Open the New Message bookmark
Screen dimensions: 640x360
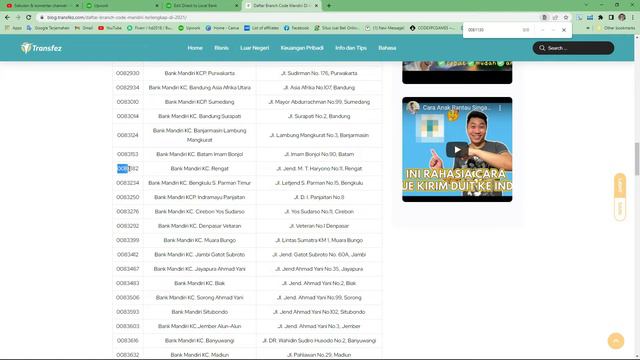point(384,28)
